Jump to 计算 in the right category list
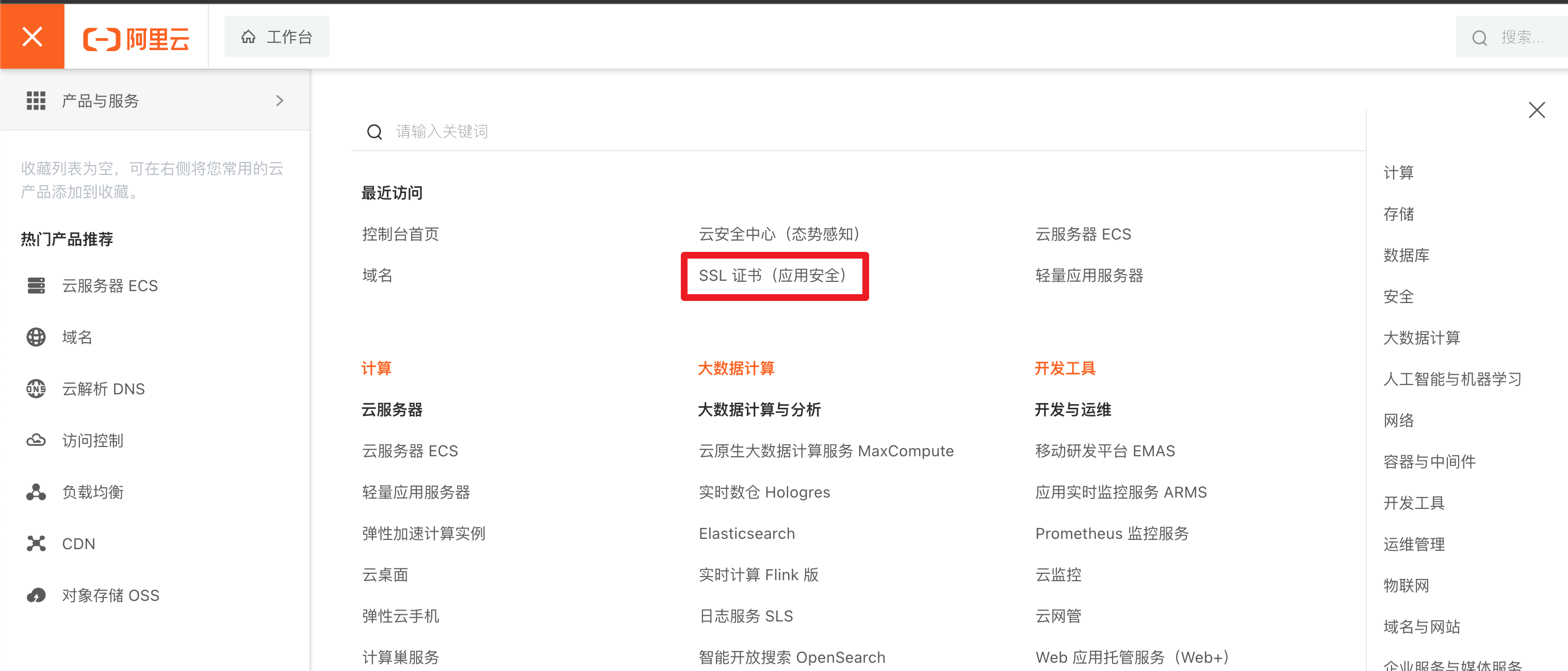This screenshot has height=671, width=1568. tap(1398, 172)
